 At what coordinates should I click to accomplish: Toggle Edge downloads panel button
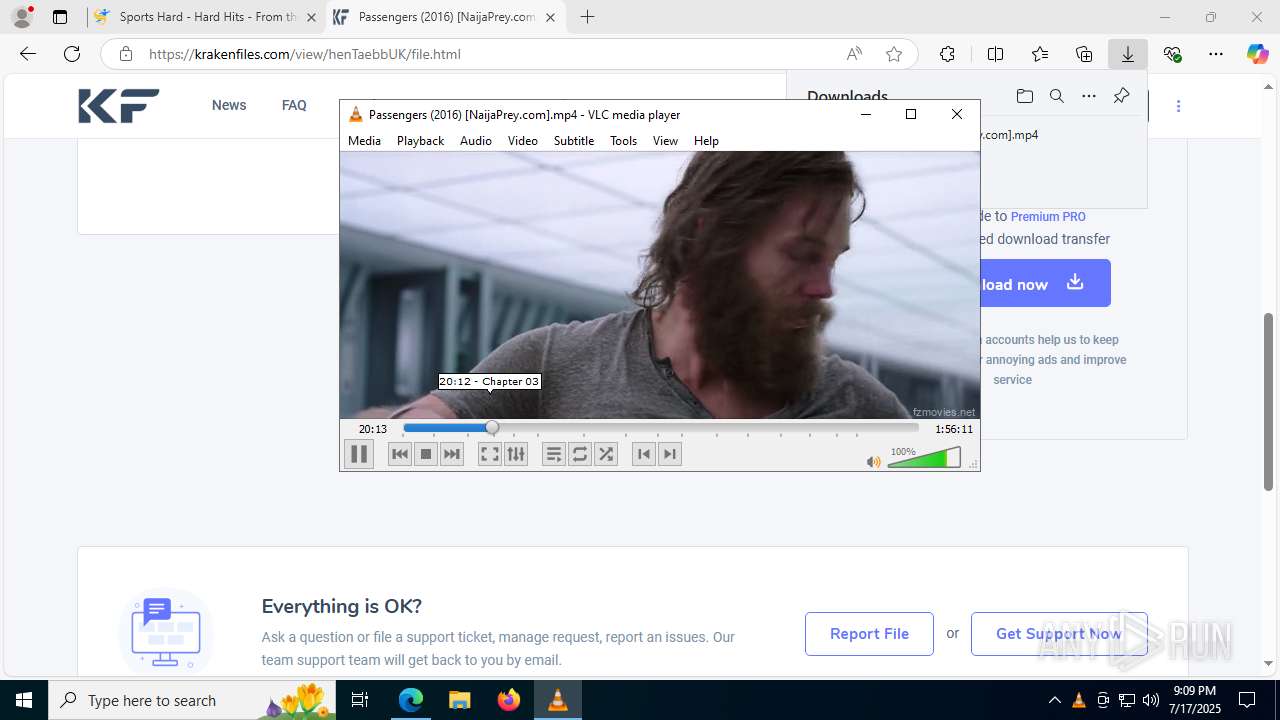tap(1128, 54)
